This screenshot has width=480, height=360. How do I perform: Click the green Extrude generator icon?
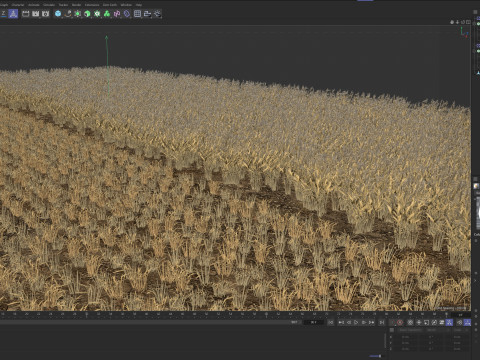click(x=87, y=14)
